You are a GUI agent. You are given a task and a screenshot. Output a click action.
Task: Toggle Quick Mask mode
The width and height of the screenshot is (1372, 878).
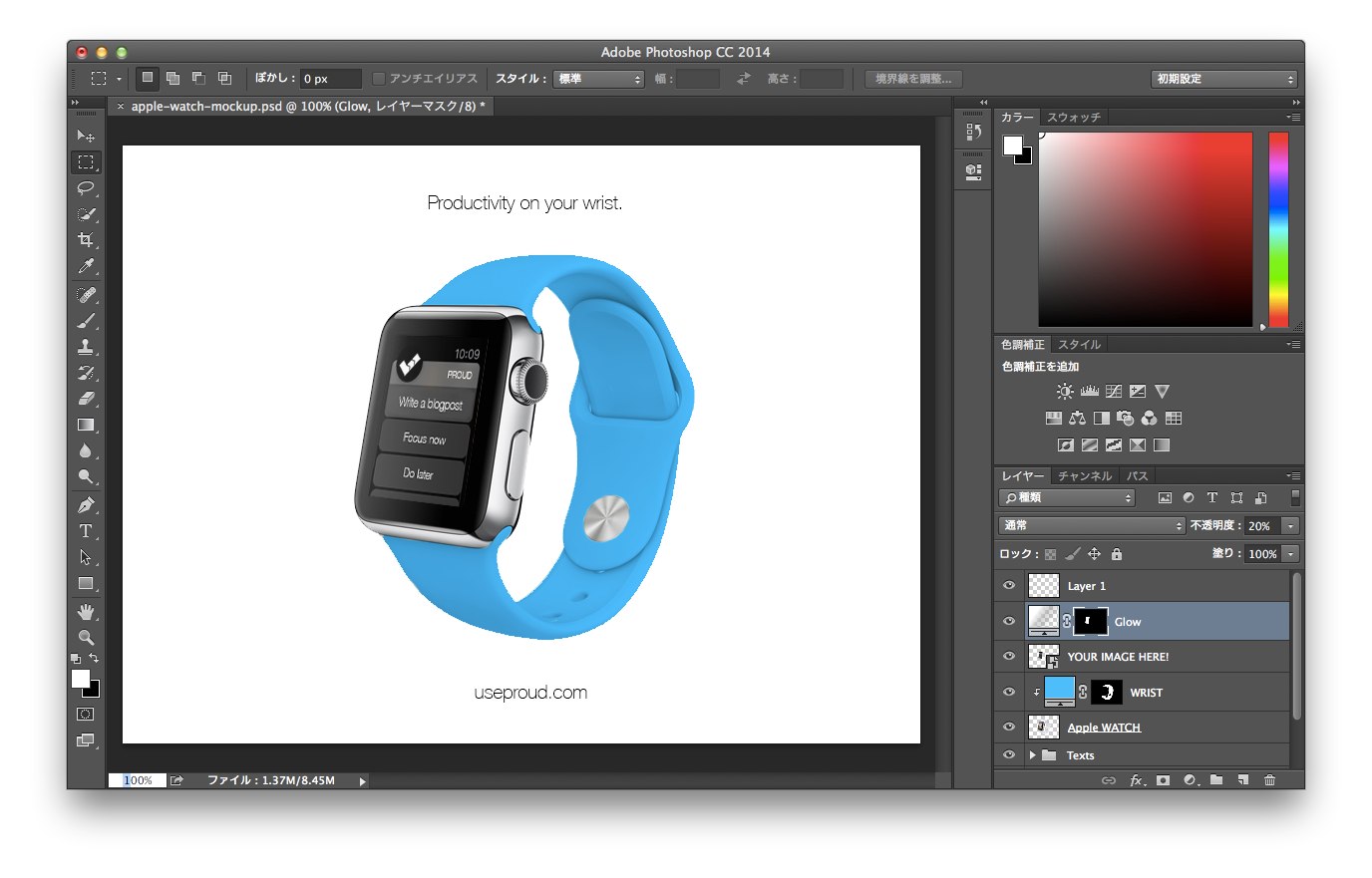pyautogui.click(x=86, y=715)
